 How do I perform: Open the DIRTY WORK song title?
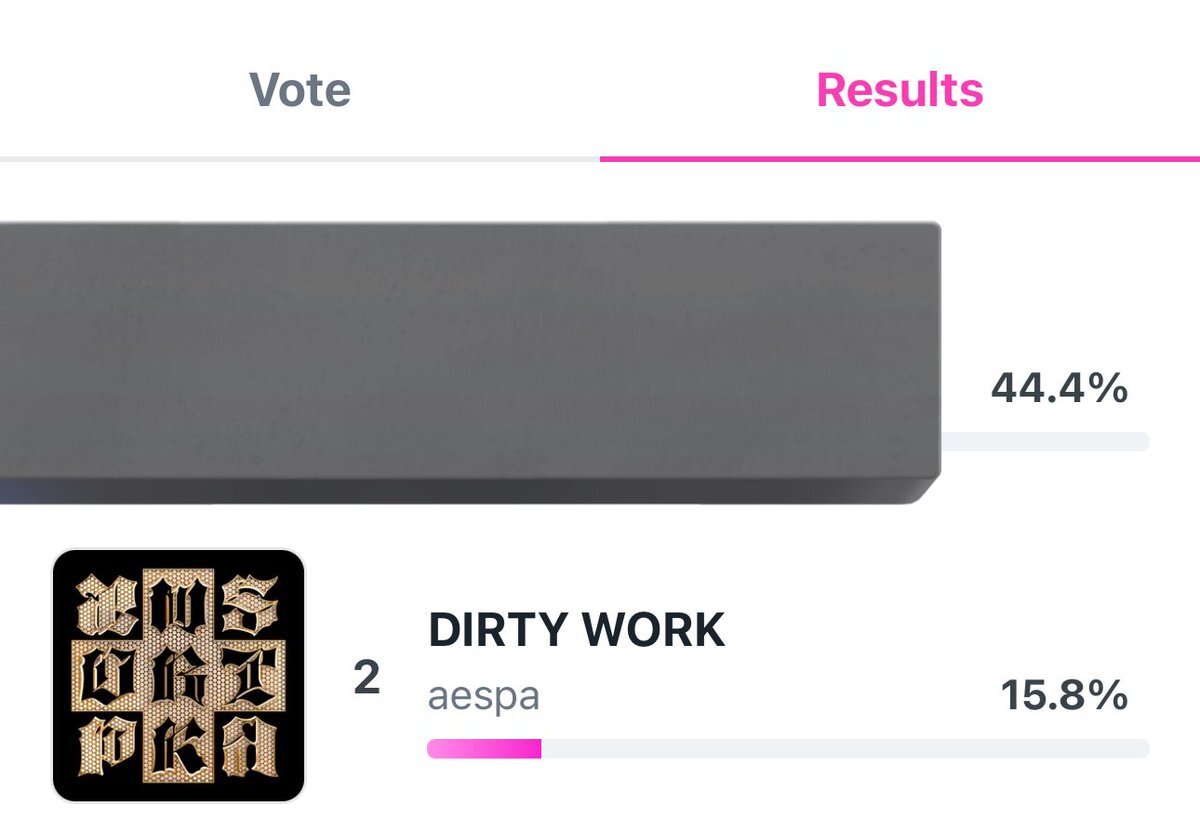click(576, 630)
